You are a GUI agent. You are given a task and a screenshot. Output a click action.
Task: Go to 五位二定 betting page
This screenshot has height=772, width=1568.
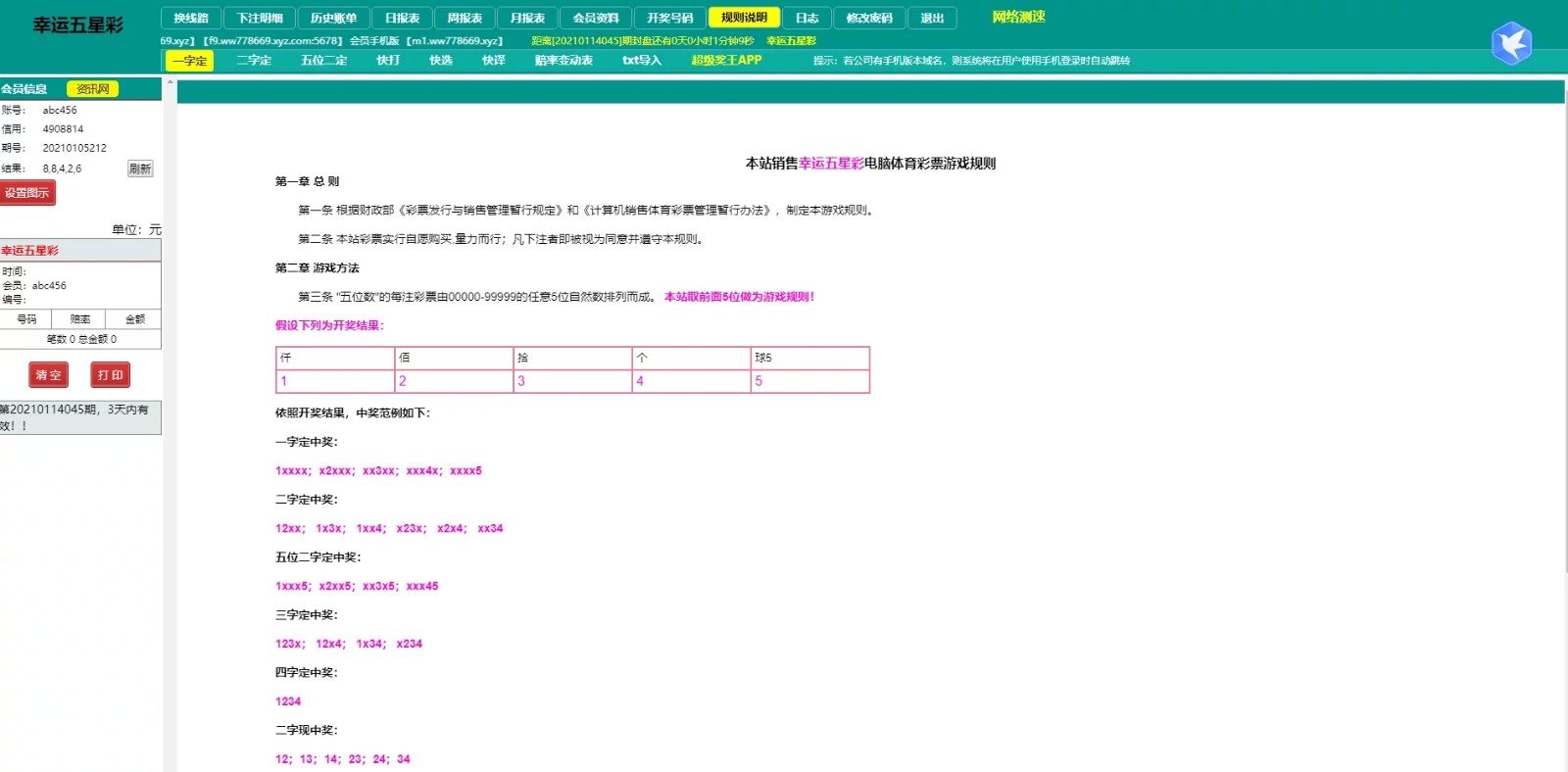pyautogui.click(x=323, y=61)
